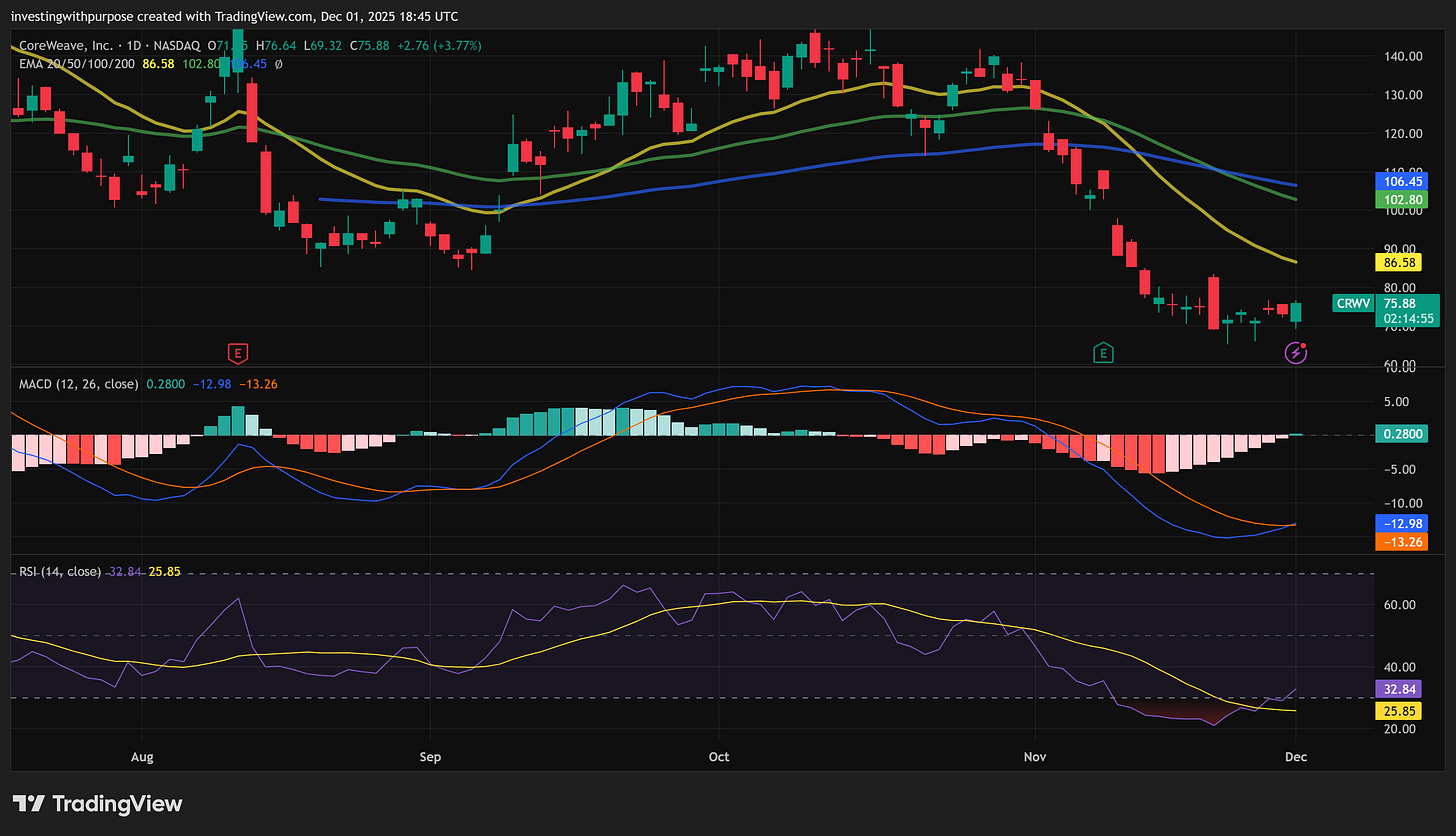Click the 120.00 price axis tick
1456x836 pixels.
pos(1404,133)
